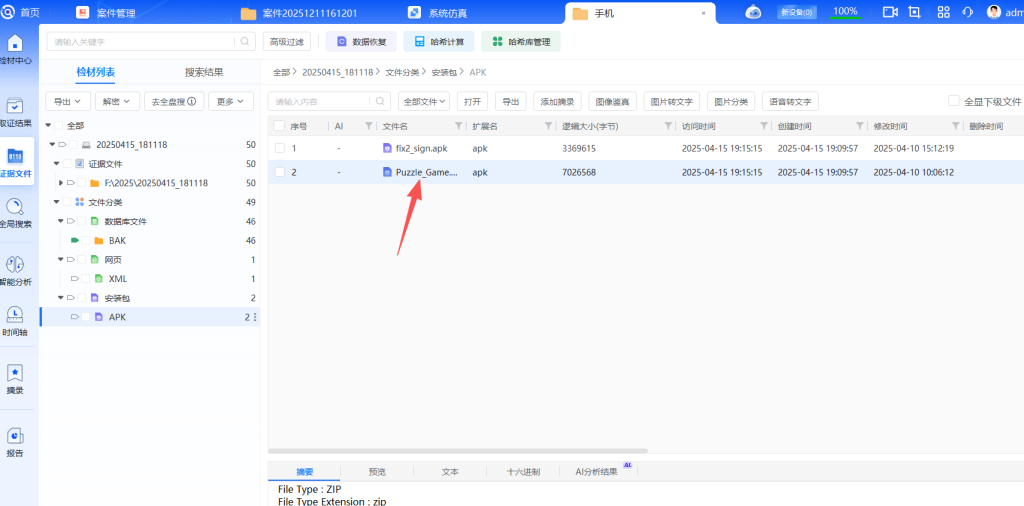Switch to the 搜索结果 tab
Image resolution: width=1024 pixels, height=506 pixels.
pos(204,72)
